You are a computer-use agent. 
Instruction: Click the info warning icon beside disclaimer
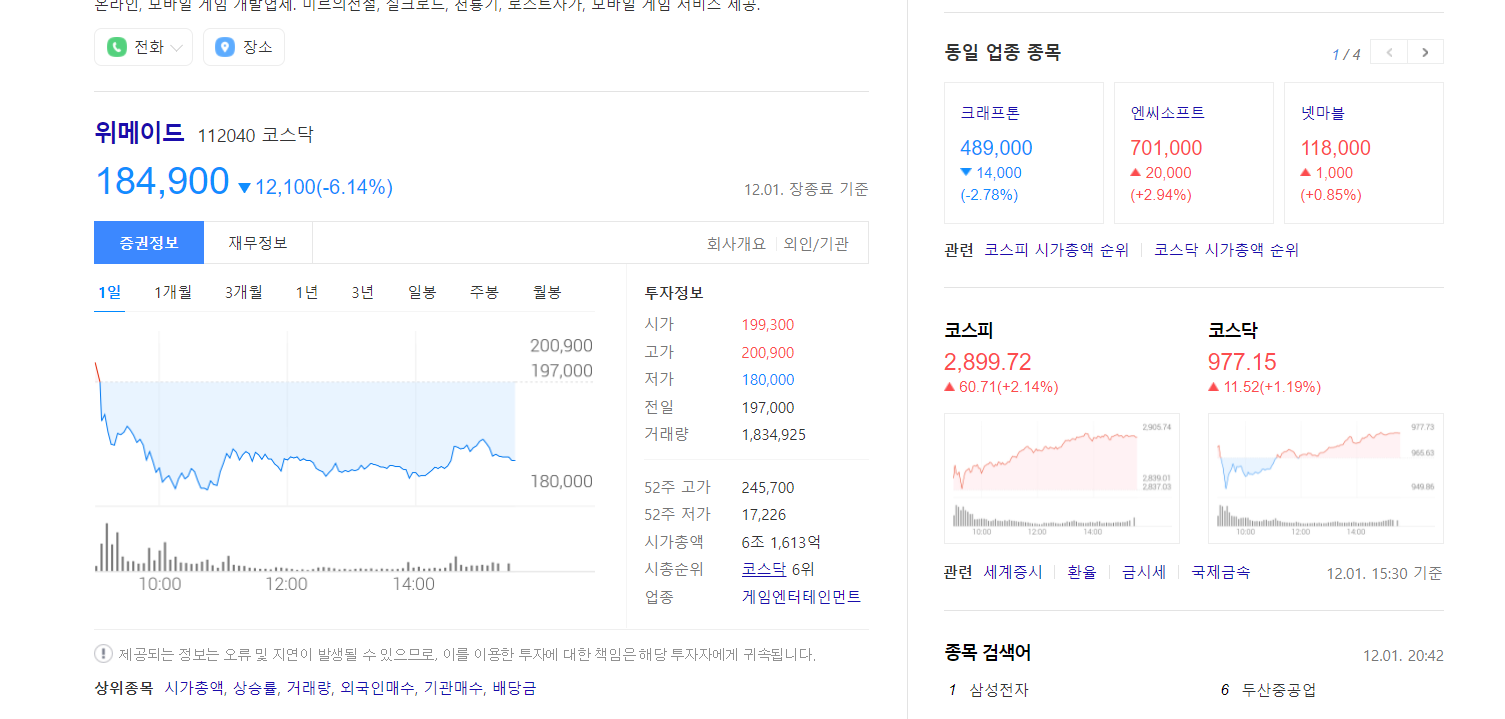coord(103,654)
